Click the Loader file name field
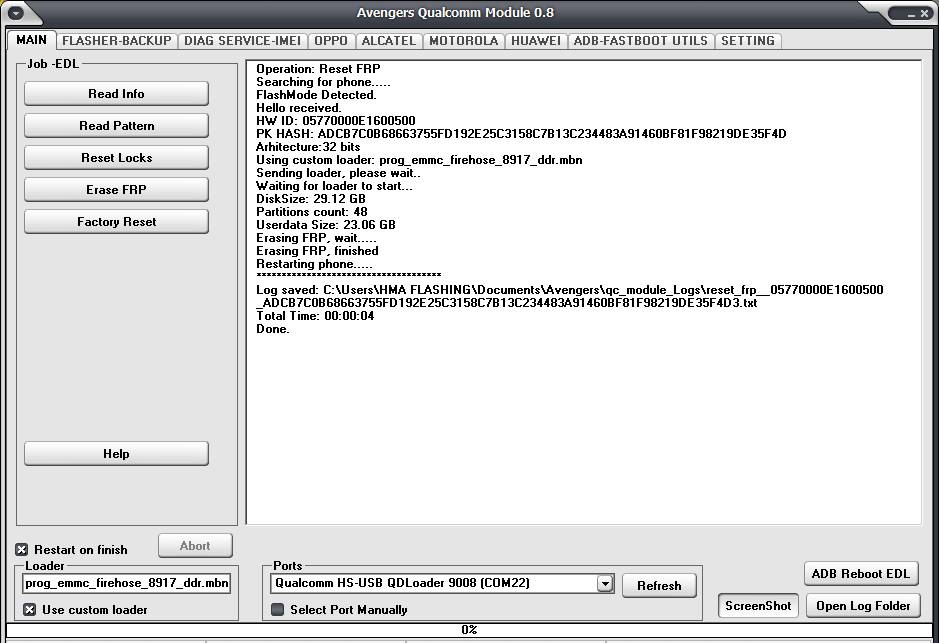939x643 pixels. pos(126,583)
